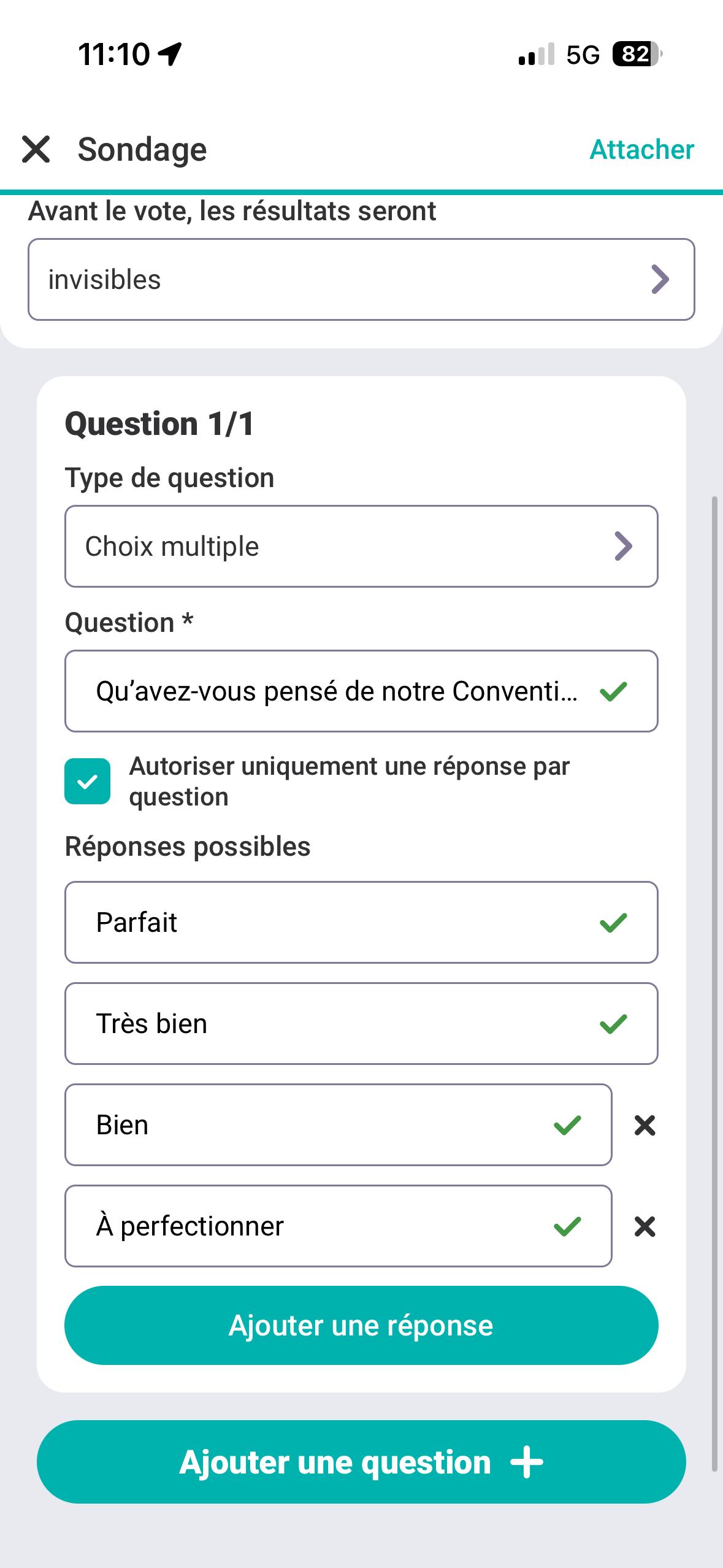Remove the Bien answer with its X icon
This screenshot has height=1568, width=723.
point(645,1125)
